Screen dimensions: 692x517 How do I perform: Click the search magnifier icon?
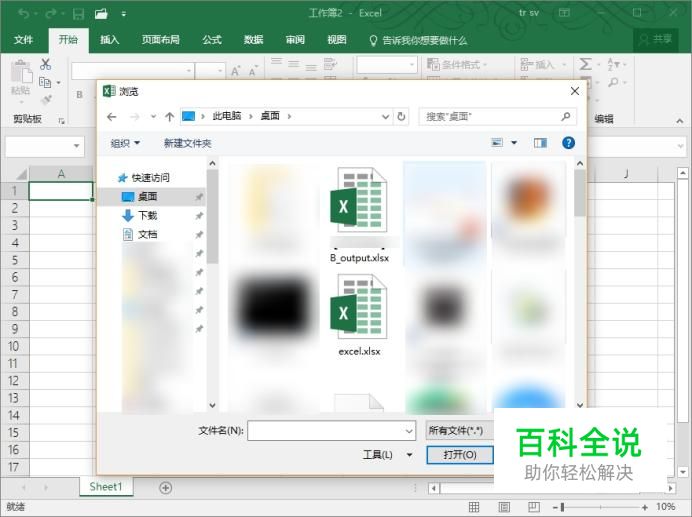coord(566,117)
